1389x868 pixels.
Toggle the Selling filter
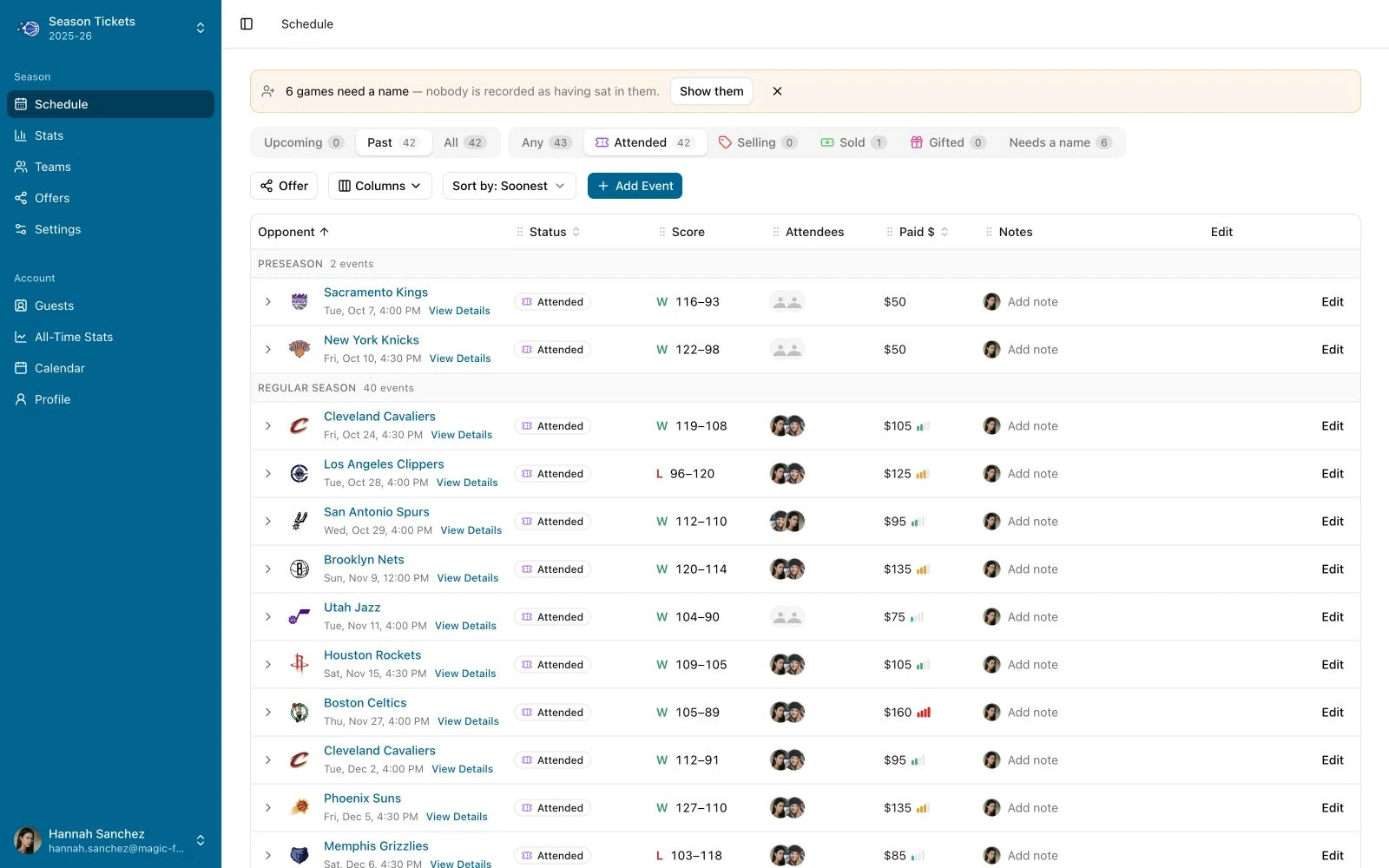tap(758, 142)
